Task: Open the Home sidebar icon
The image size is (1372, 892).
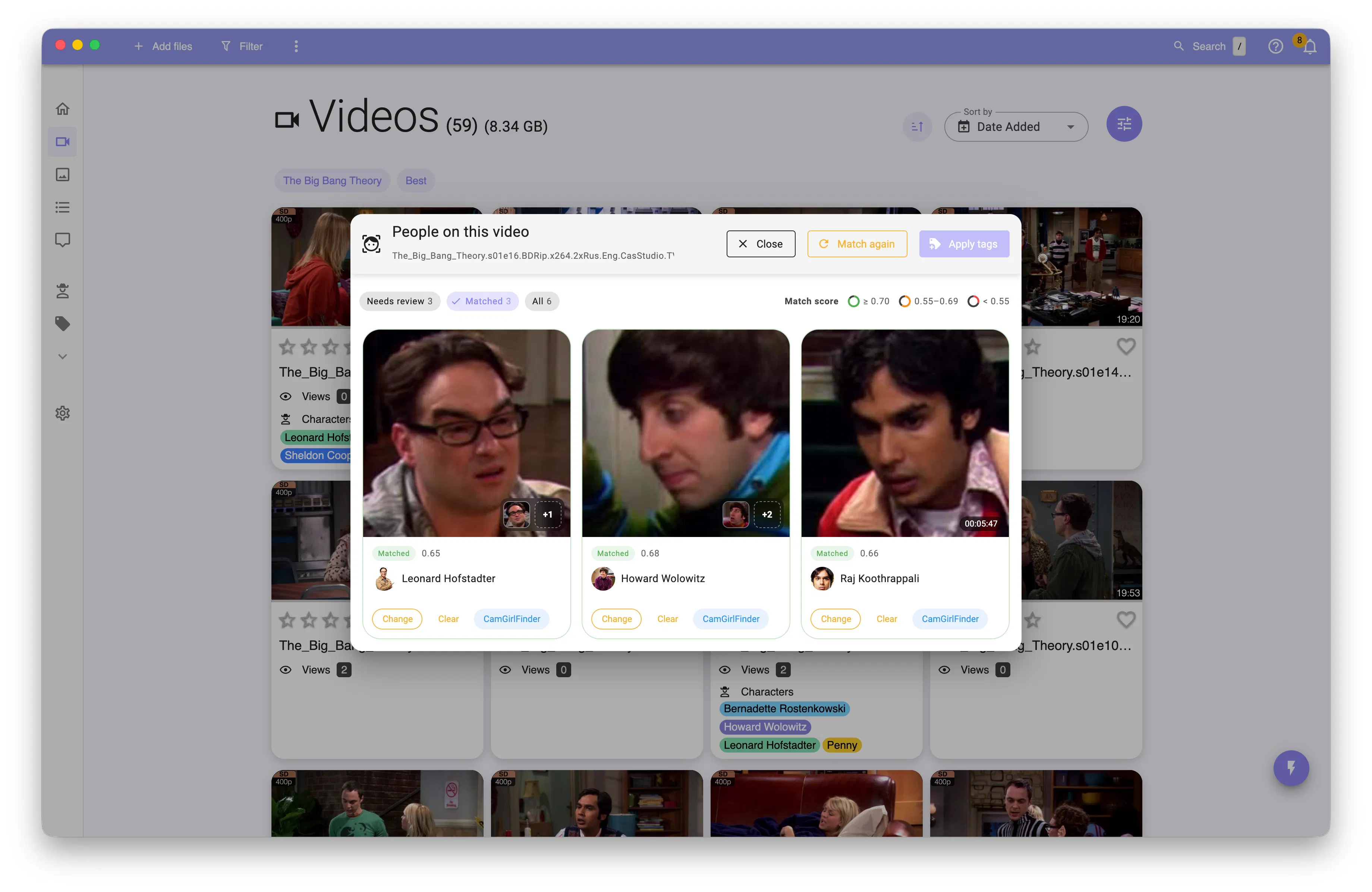Action: pos(62,109)
